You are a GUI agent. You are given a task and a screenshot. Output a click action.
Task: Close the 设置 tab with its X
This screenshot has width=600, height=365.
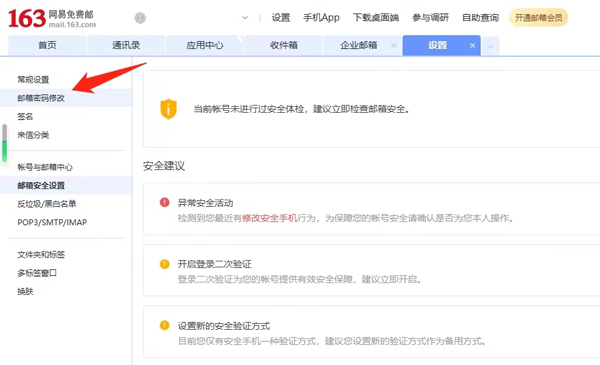(473, 46)
